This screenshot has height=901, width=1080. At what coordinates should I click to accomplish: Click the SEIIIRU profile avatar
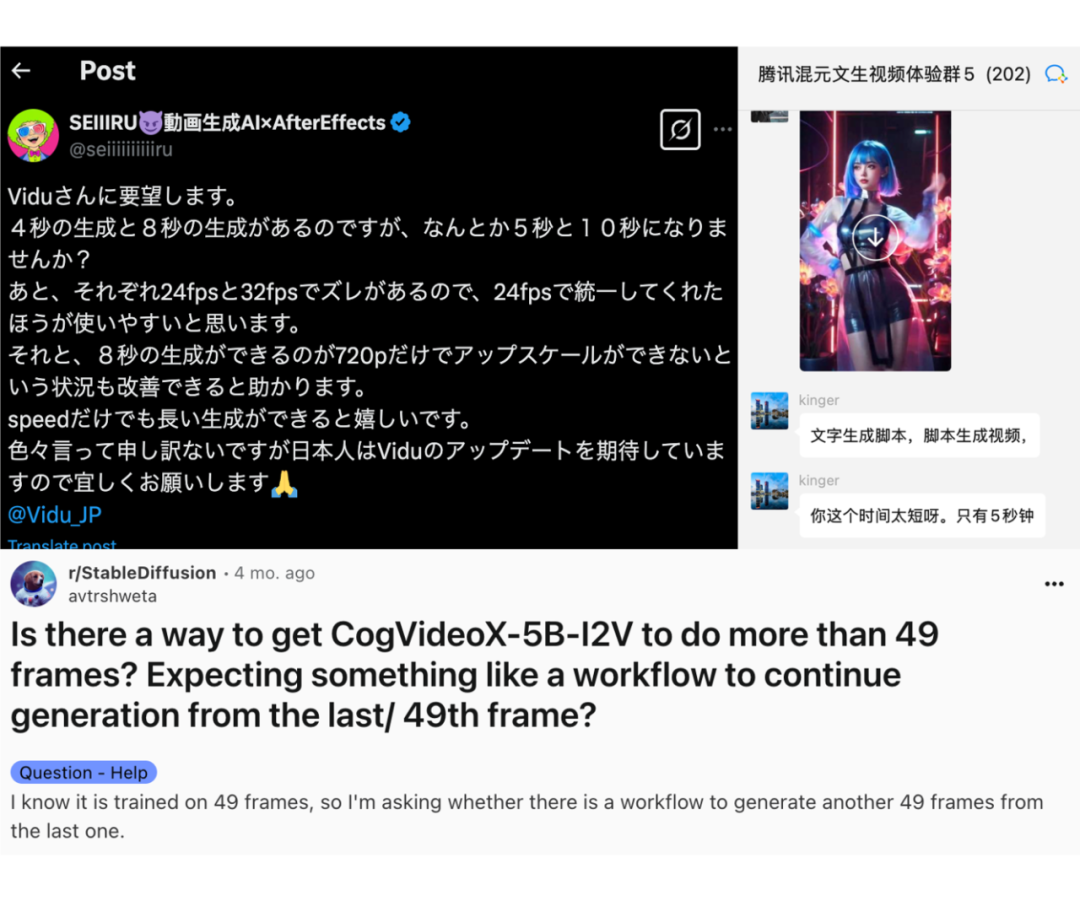(33, 135)
